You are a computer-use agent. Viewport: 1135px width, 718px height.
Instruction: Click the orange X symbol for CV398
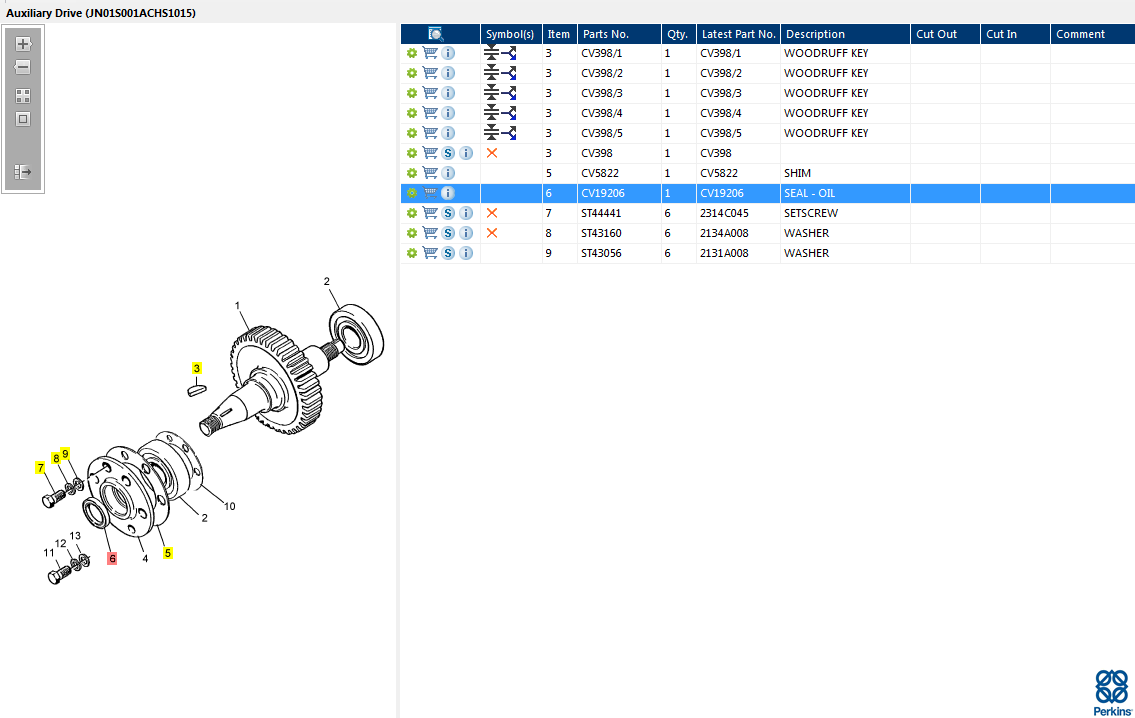pyautogui.click(x=492, y=153)
